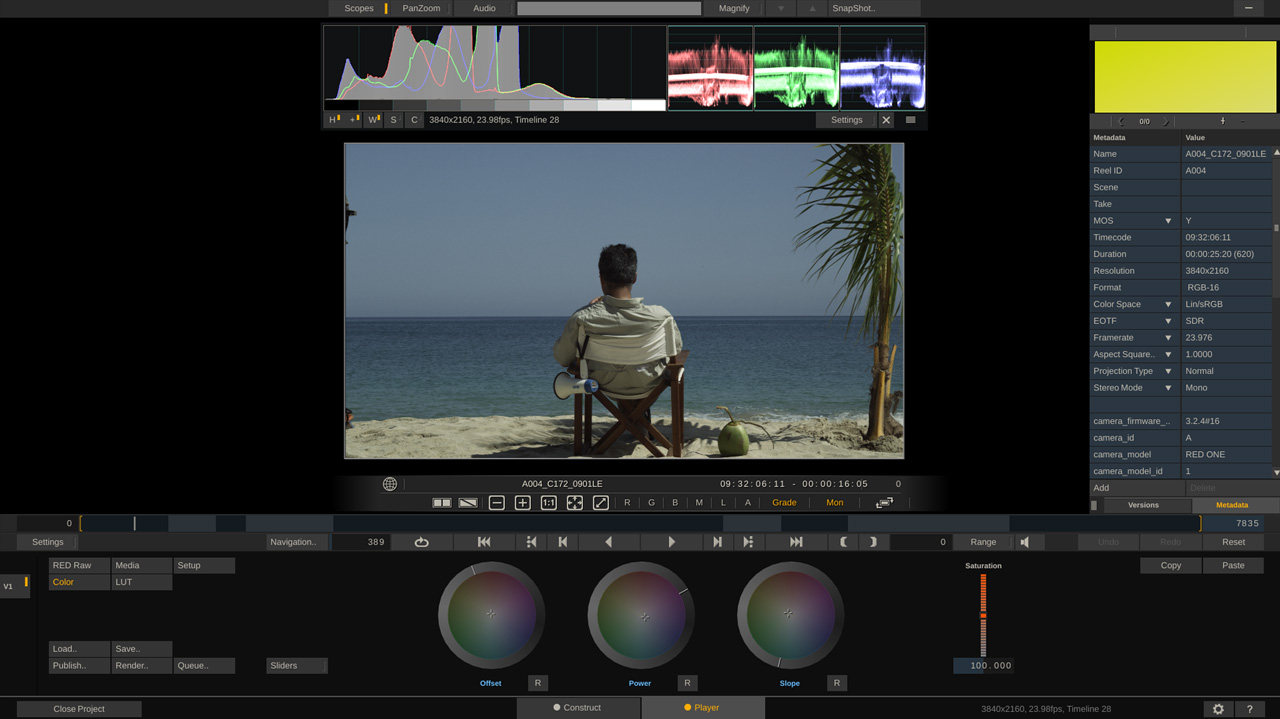1280x719 pixels.
Task: Mute audio with the speaker icon
Action: tap(1025, 541)
